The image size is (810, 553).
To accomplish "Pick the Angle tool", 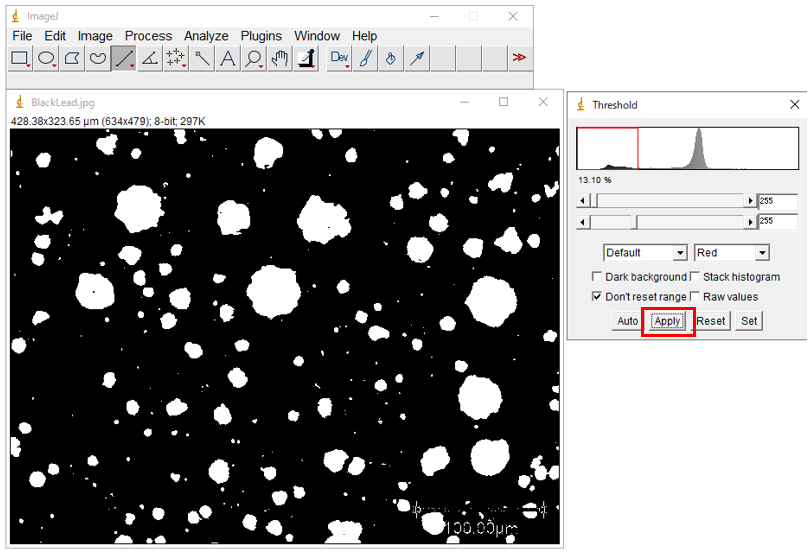I will click(150, 59).
